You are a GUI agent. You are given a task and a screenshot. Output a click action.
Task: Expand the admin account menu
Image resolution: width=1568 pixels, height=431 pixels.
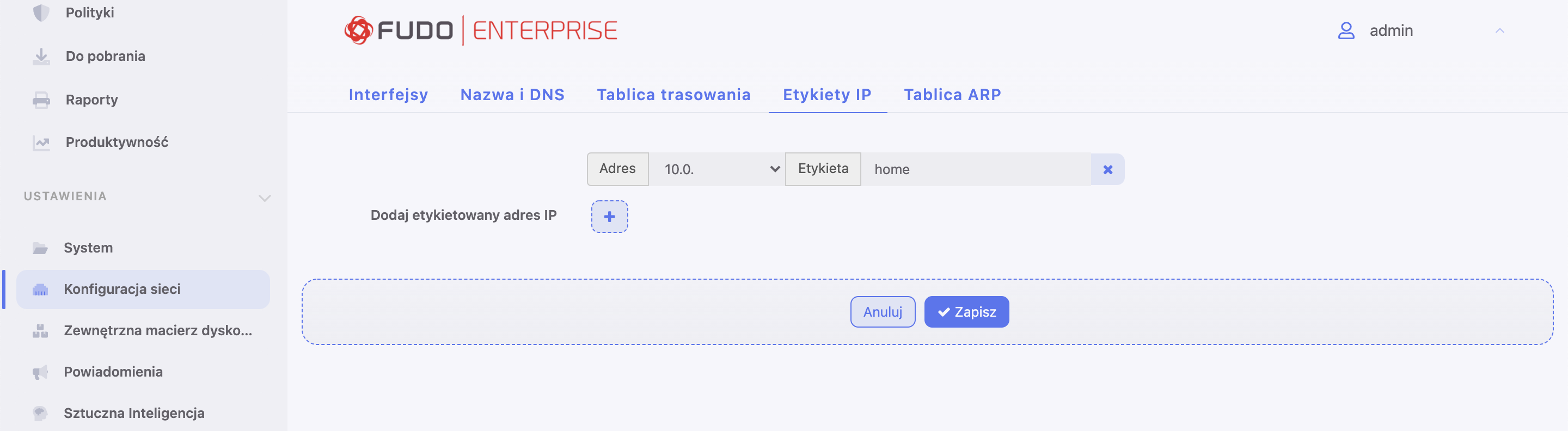pos(1499,31)
